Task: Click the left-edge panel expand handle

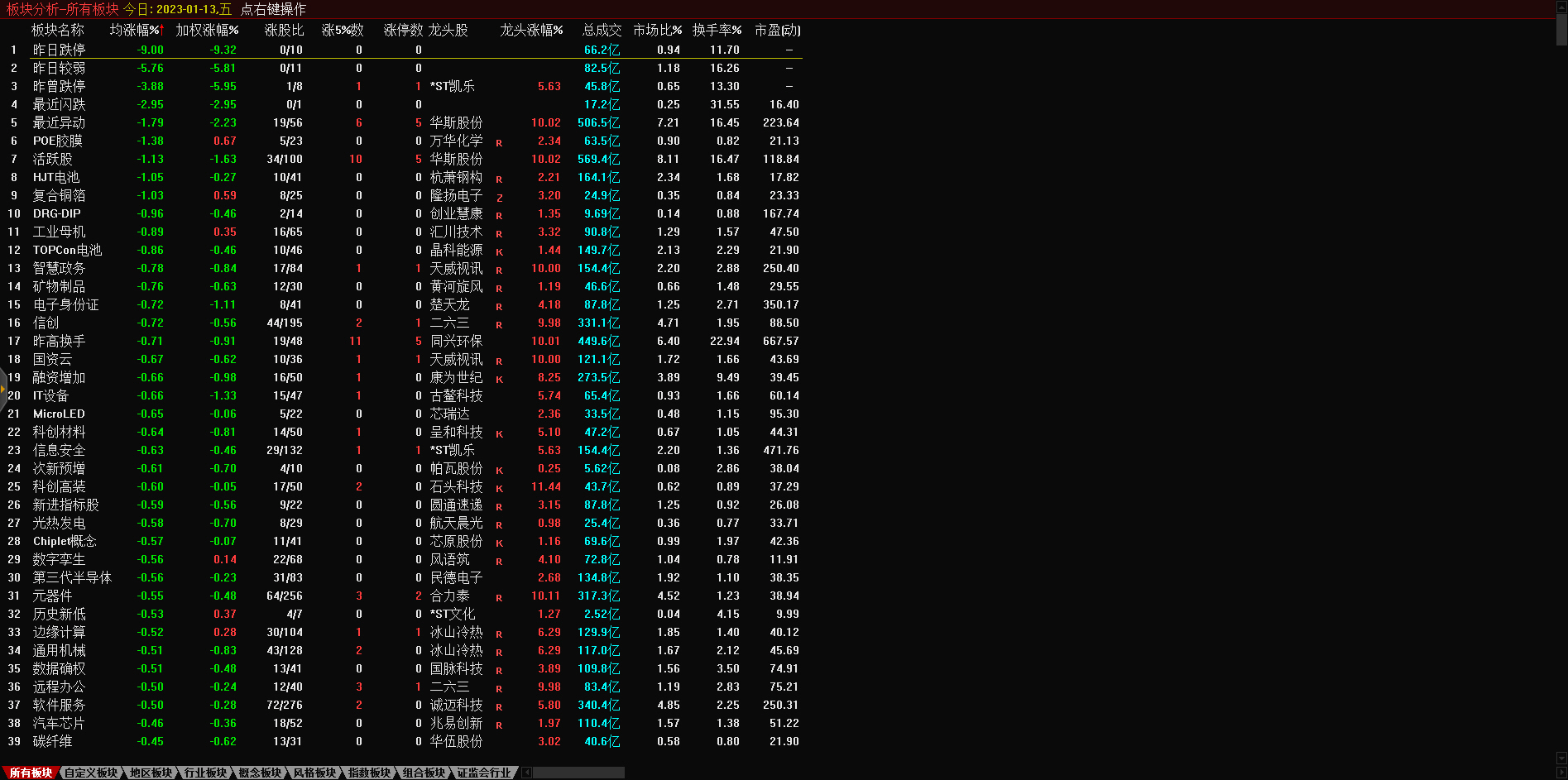Action: coord(3,389)
